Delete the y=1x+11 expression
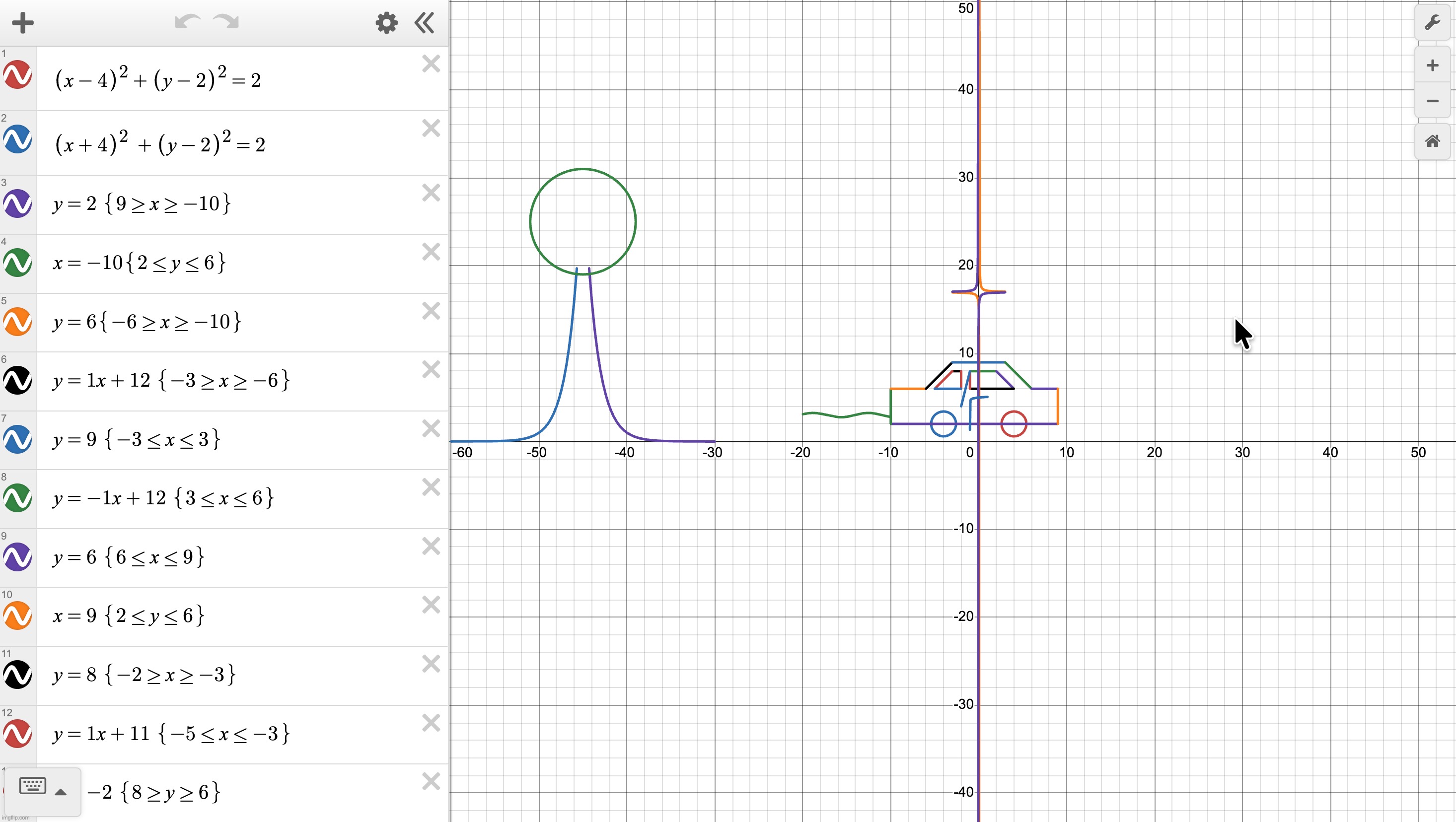The height and width of the screenshot is (822, 1456). click(431, 723)
